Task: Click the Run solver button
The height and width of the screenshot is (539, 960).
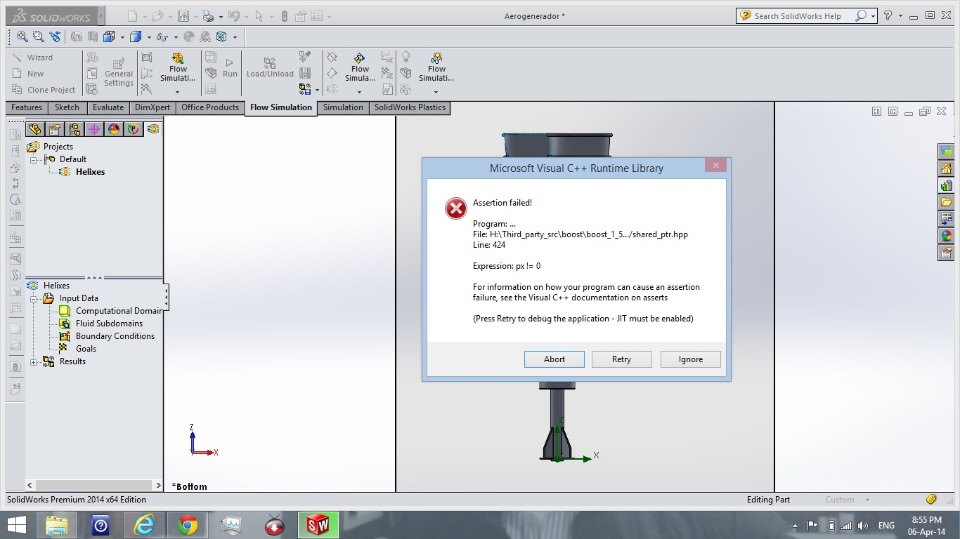Action: pyautogui.click(x=230, y=68)
